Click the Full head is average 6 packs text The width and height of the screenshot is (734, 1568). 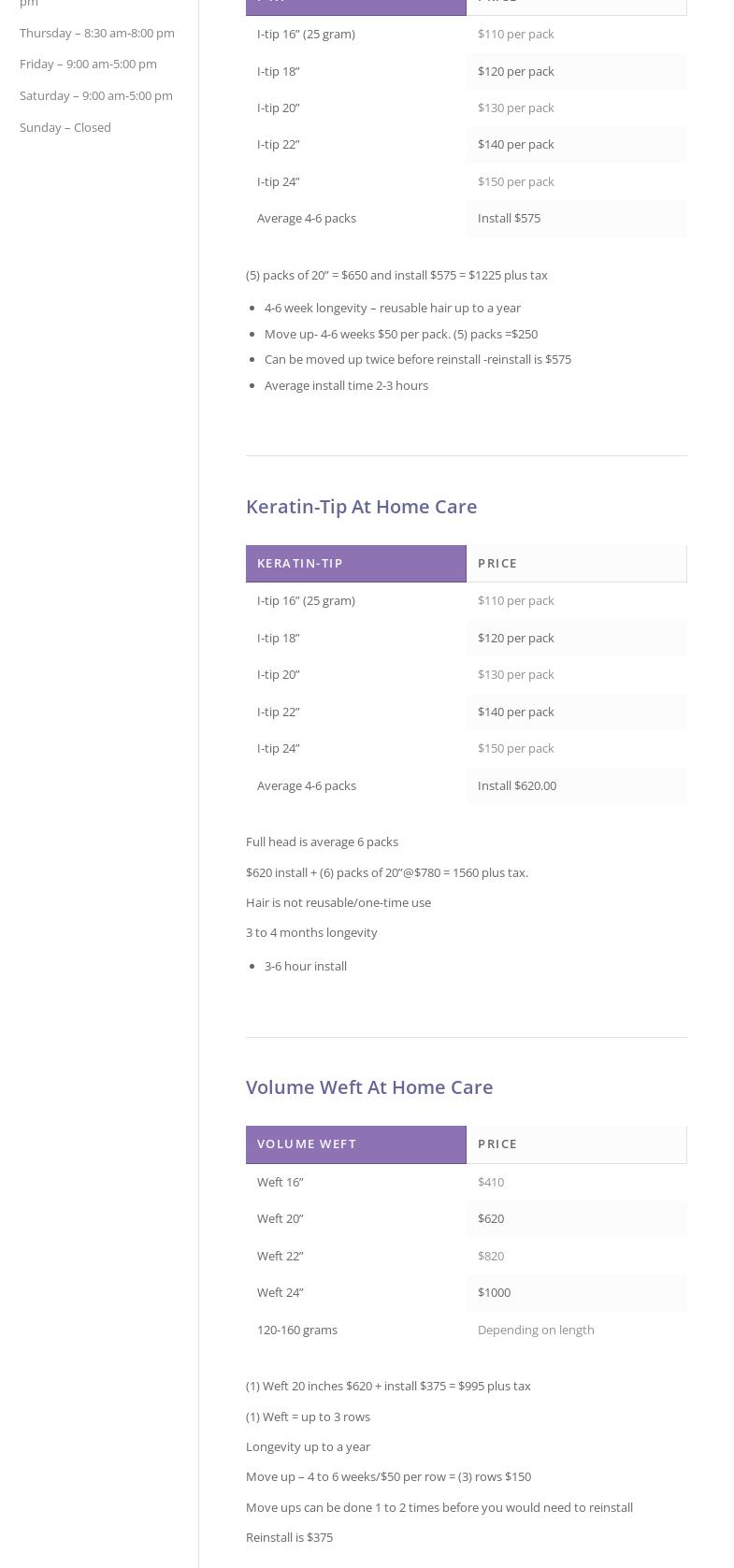(322, 842)
